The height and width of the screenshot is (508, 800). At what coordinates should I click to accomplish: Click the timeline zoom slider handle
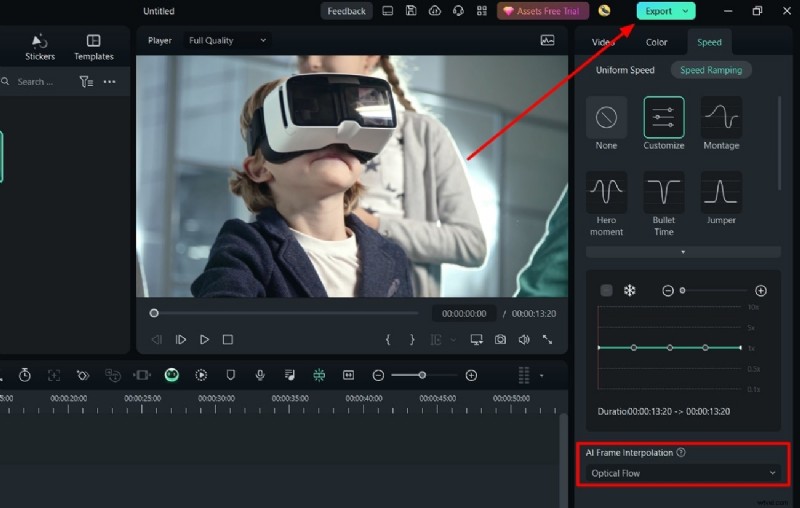pos(422,375)
